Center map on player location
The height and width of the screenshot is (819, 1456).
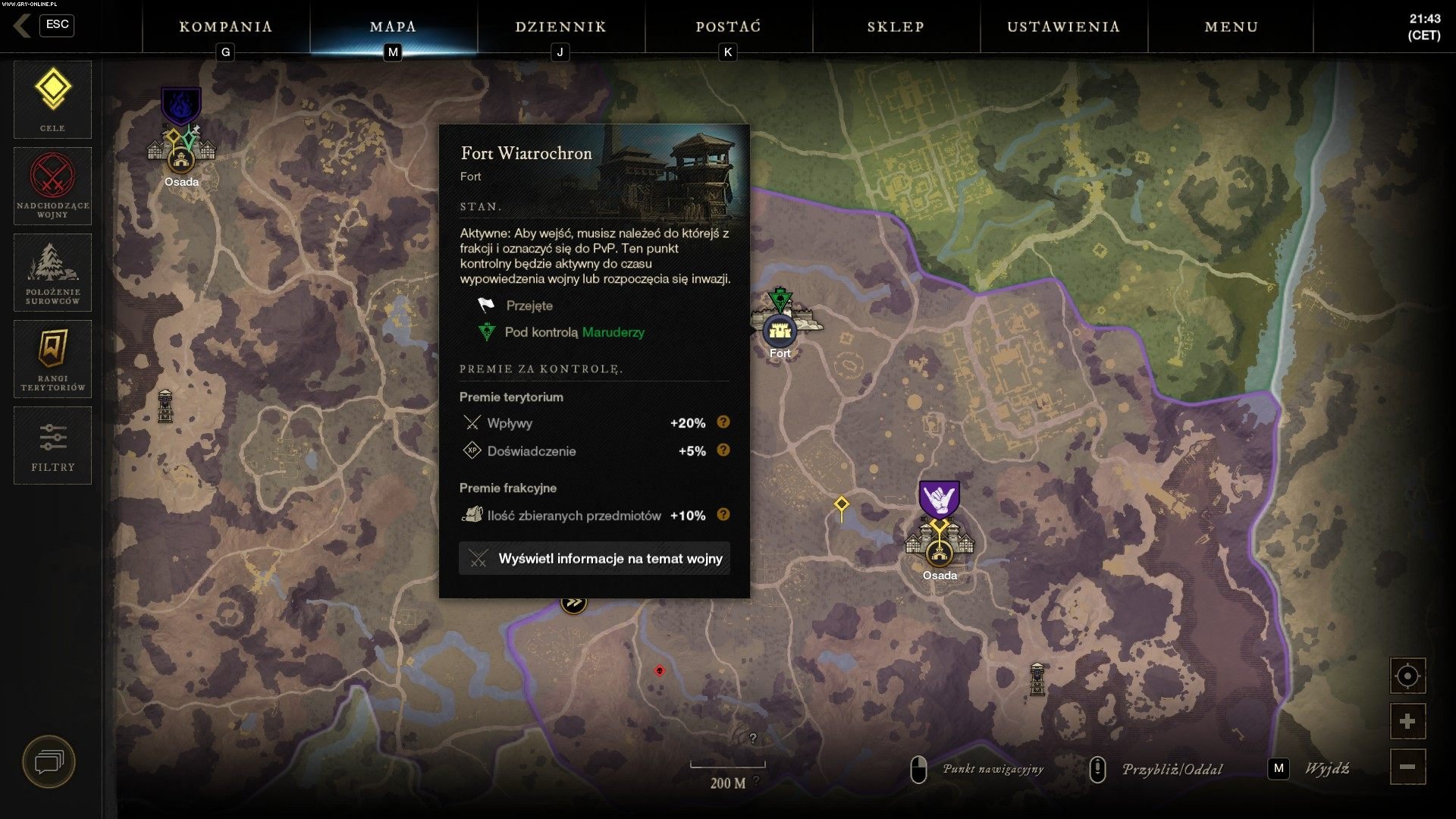point(1407,676)
